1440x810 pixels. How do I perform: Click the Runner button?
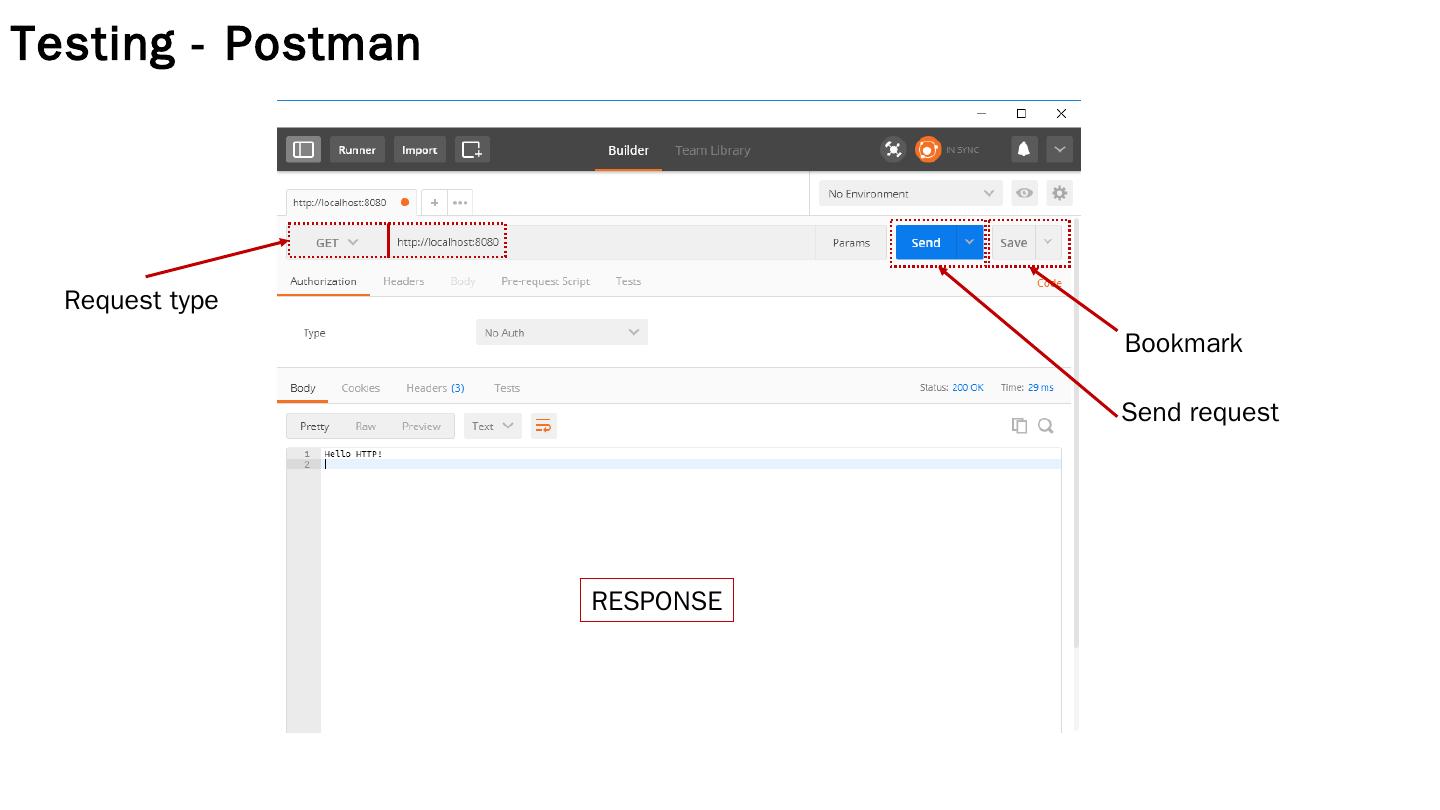click(357, 150)
